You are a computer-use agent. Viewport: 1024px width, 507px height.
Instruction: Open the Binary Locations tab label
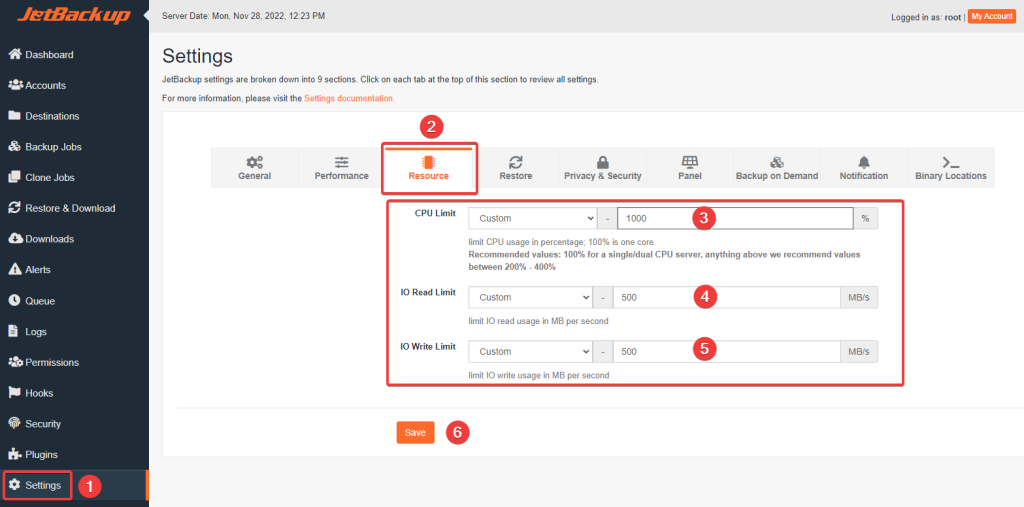951,176
